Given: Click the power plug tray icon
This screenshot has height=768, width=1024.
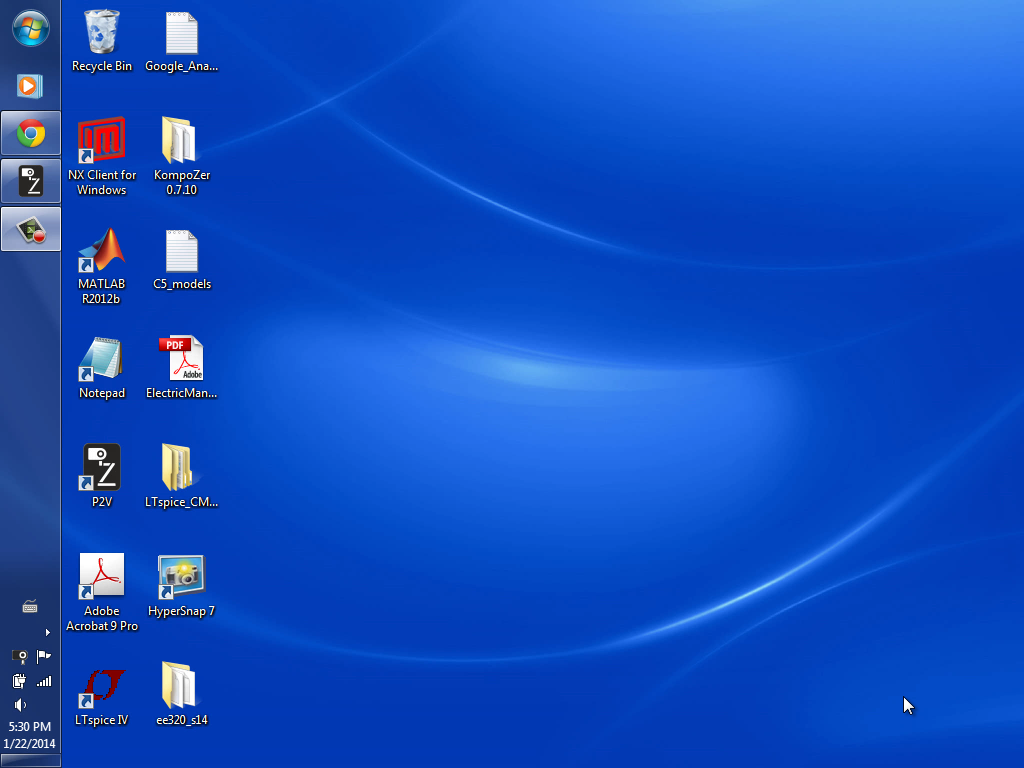Looking at the screenshot, I should [19, 681].
